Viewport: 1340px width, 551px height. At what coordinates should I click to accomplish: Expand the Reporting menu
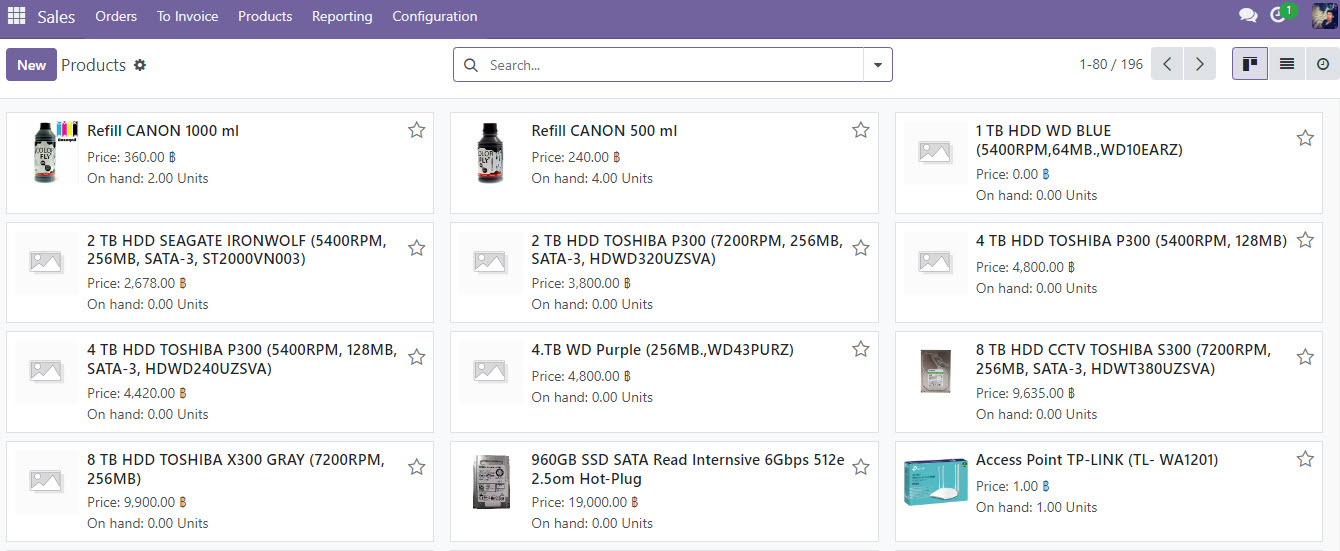[342, 16]
